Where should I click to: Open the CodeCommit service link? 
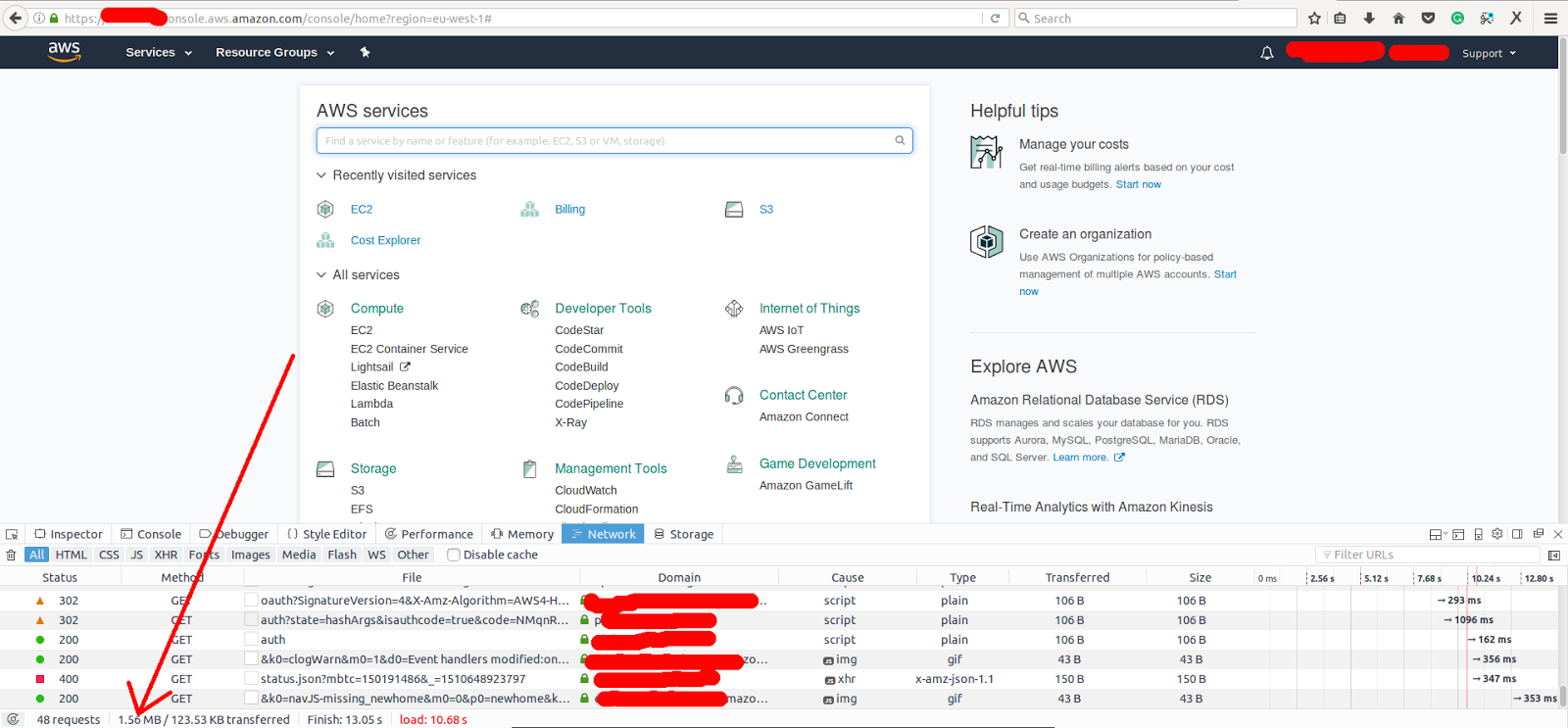click(589, 349)
